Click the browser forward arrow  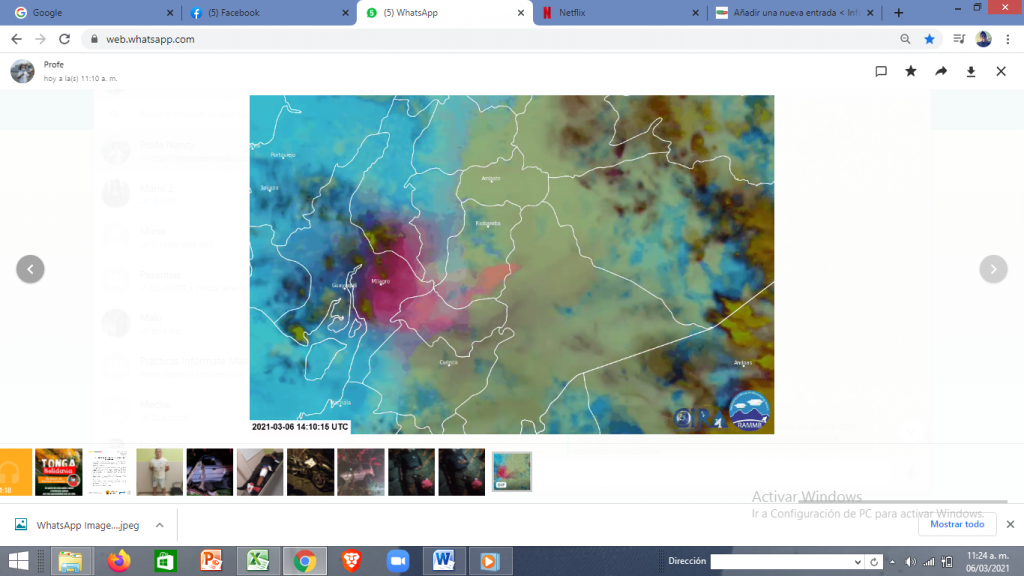[x=40, y=39]
